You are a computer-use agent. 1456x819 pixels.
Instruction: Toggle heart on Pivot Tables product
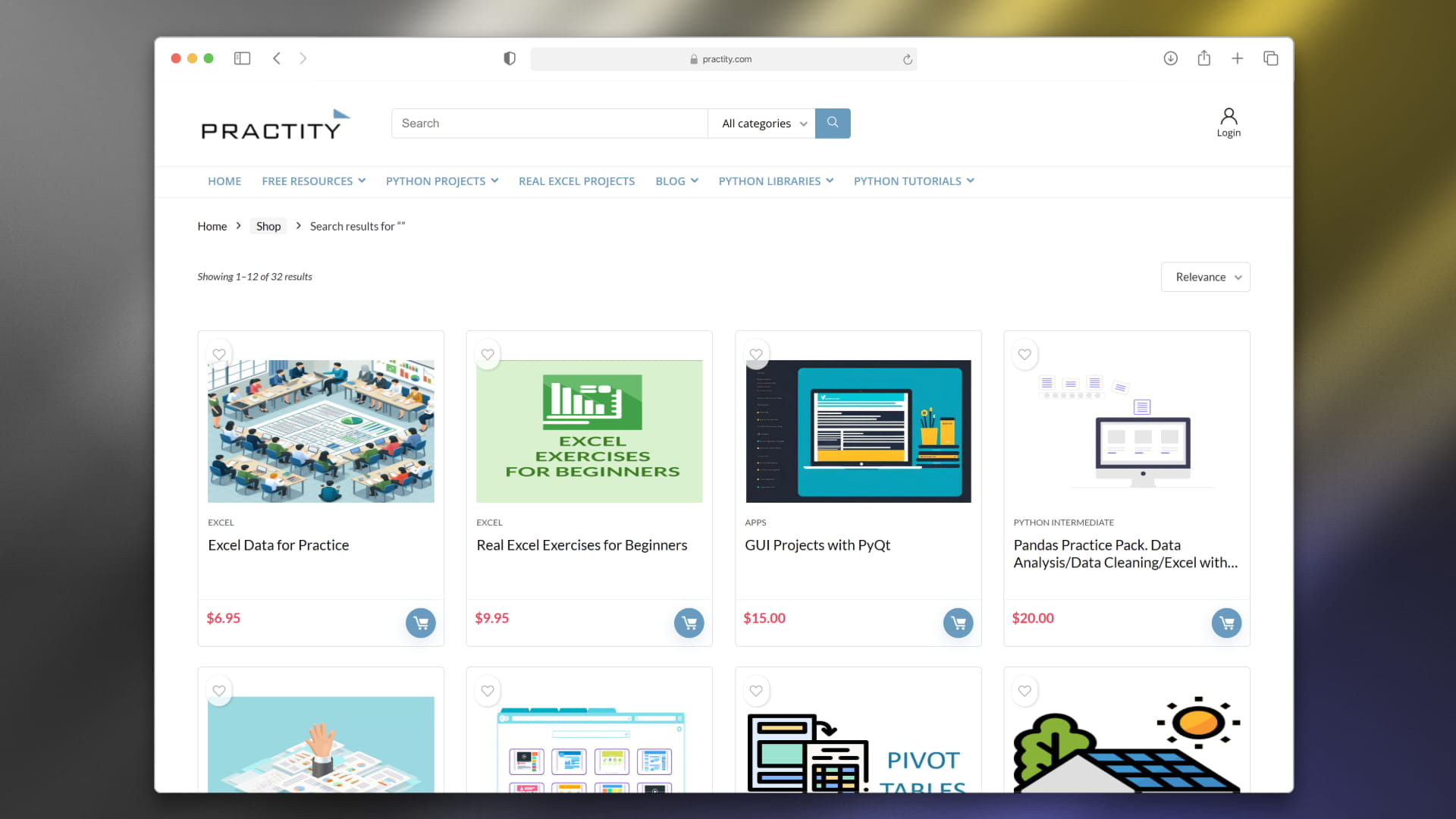tap(756, 691)
